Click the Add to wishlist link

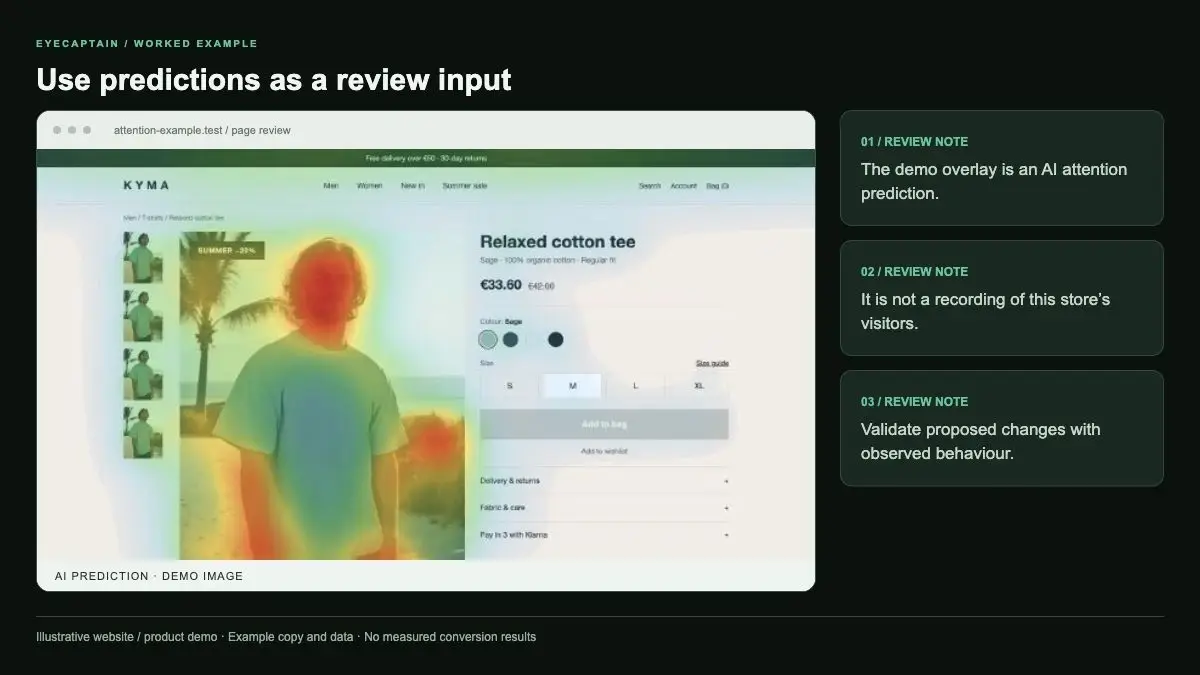[604, 451]
